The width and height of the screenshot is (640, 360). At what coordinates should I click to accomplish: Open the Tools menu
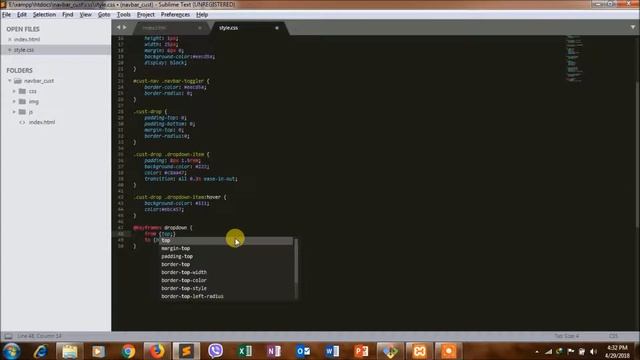tap(124, 15)
